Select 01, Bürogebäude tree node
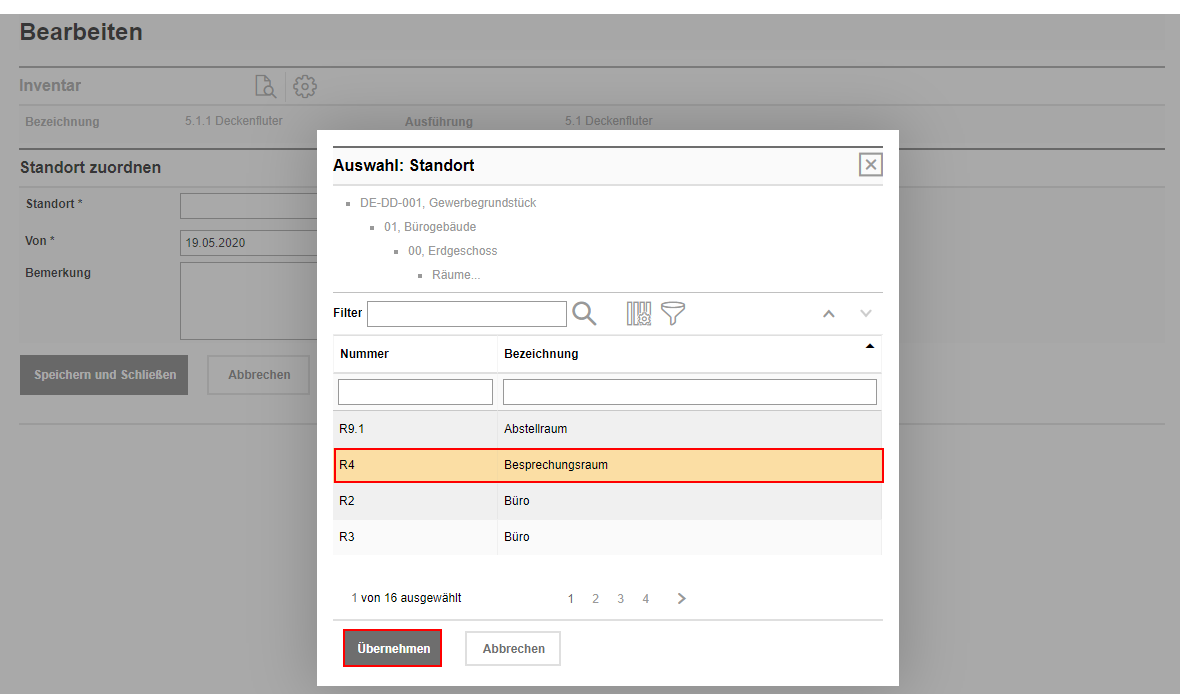The height and width of the screenshot is (694, 1180). coord(430,227)
